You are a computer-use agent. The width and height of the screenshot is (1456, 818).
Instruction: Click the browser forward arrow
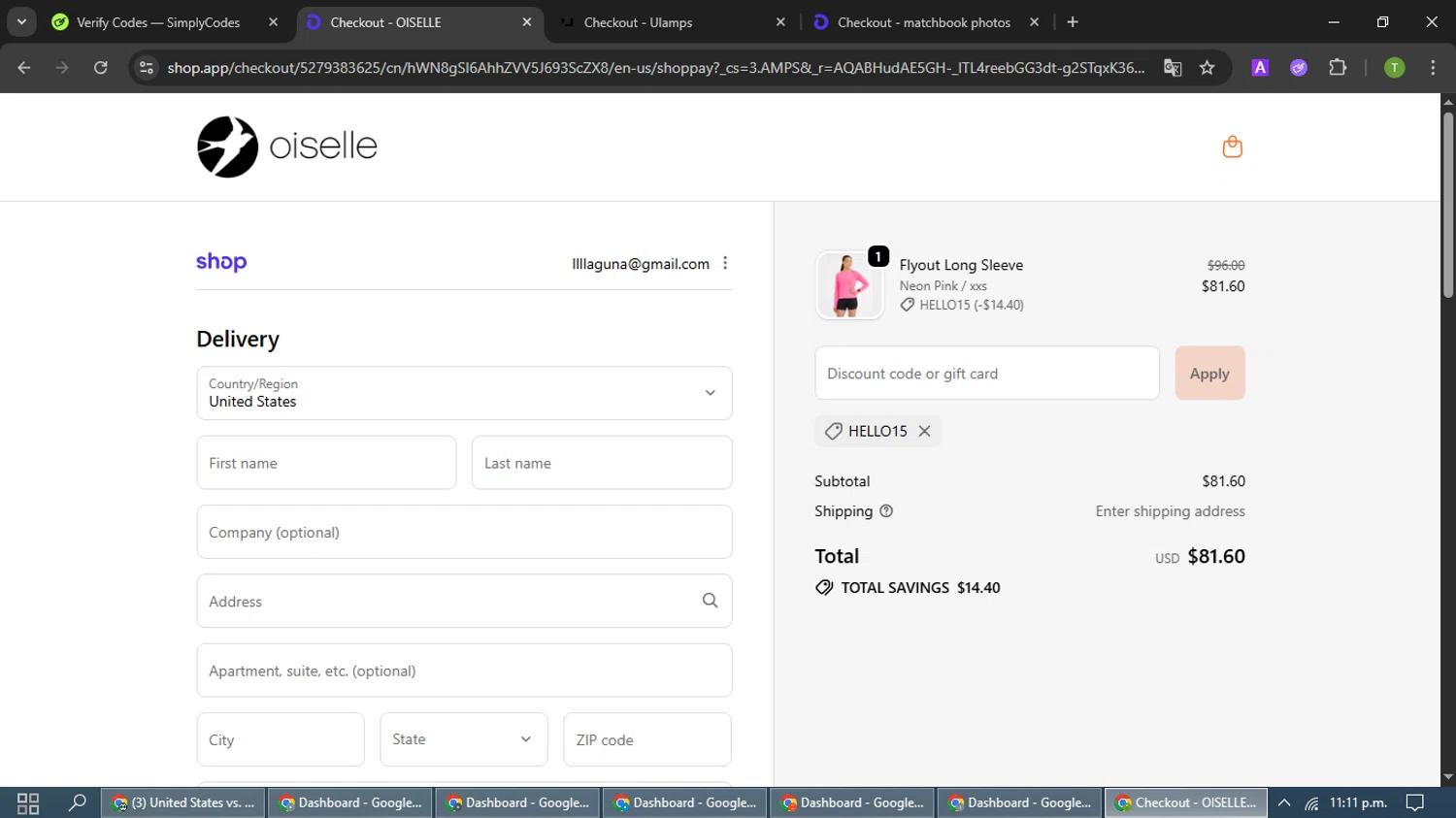62,67
